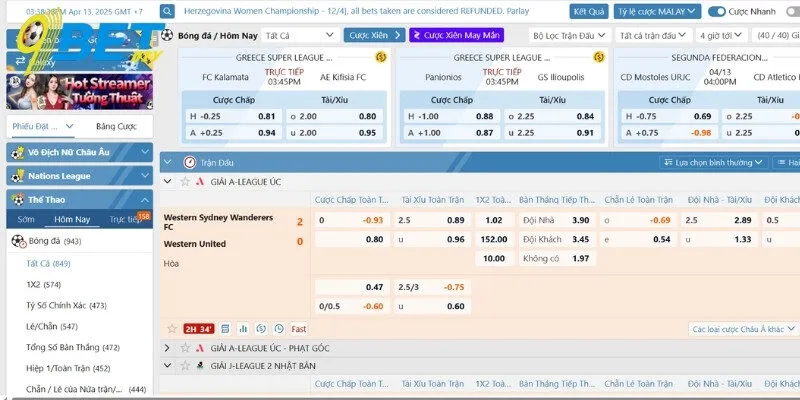Click the search magnifier icon

(x=167, y=11)
